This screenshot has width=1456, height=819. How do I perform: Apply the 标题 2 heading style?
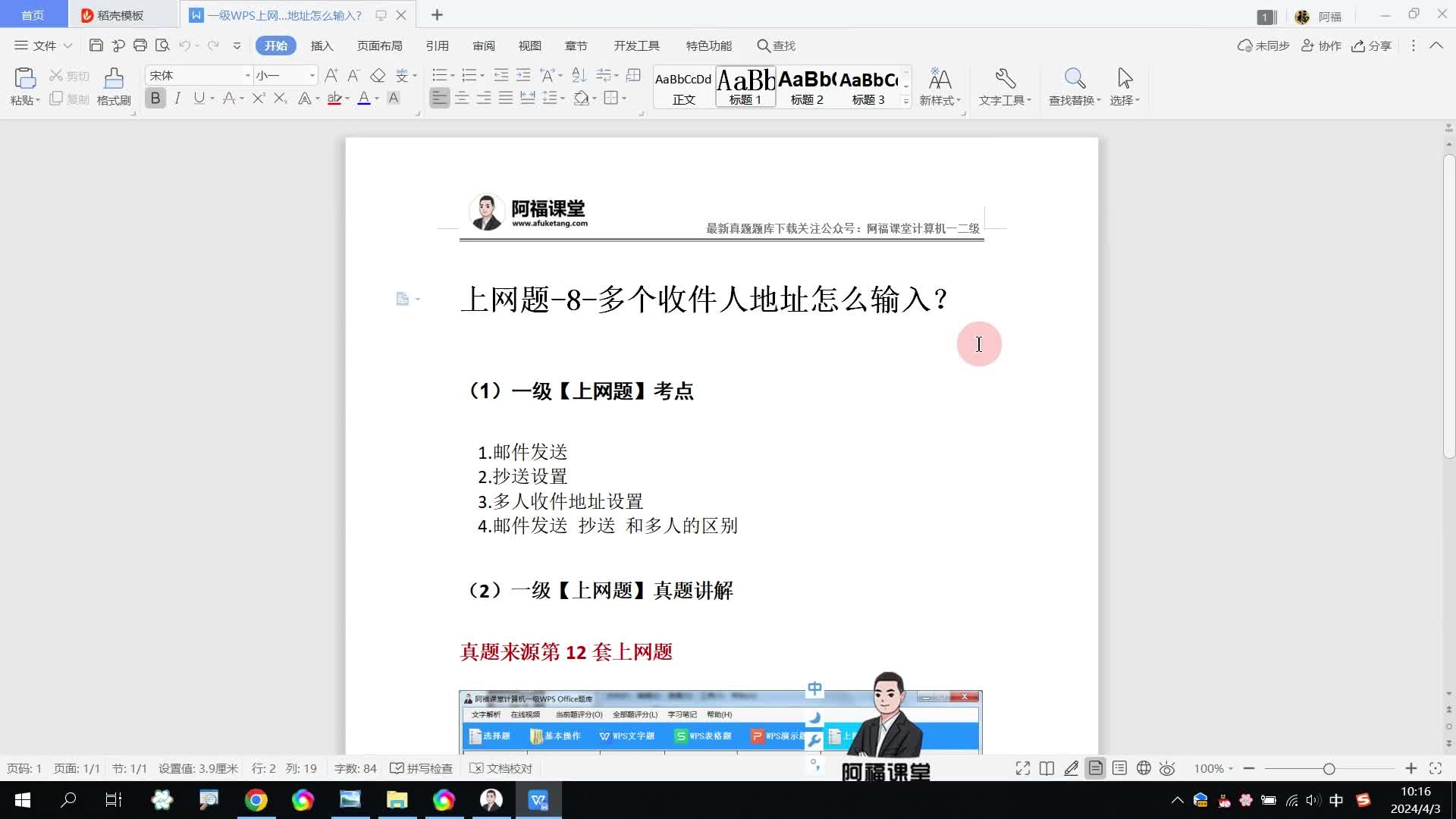(807, 87)
